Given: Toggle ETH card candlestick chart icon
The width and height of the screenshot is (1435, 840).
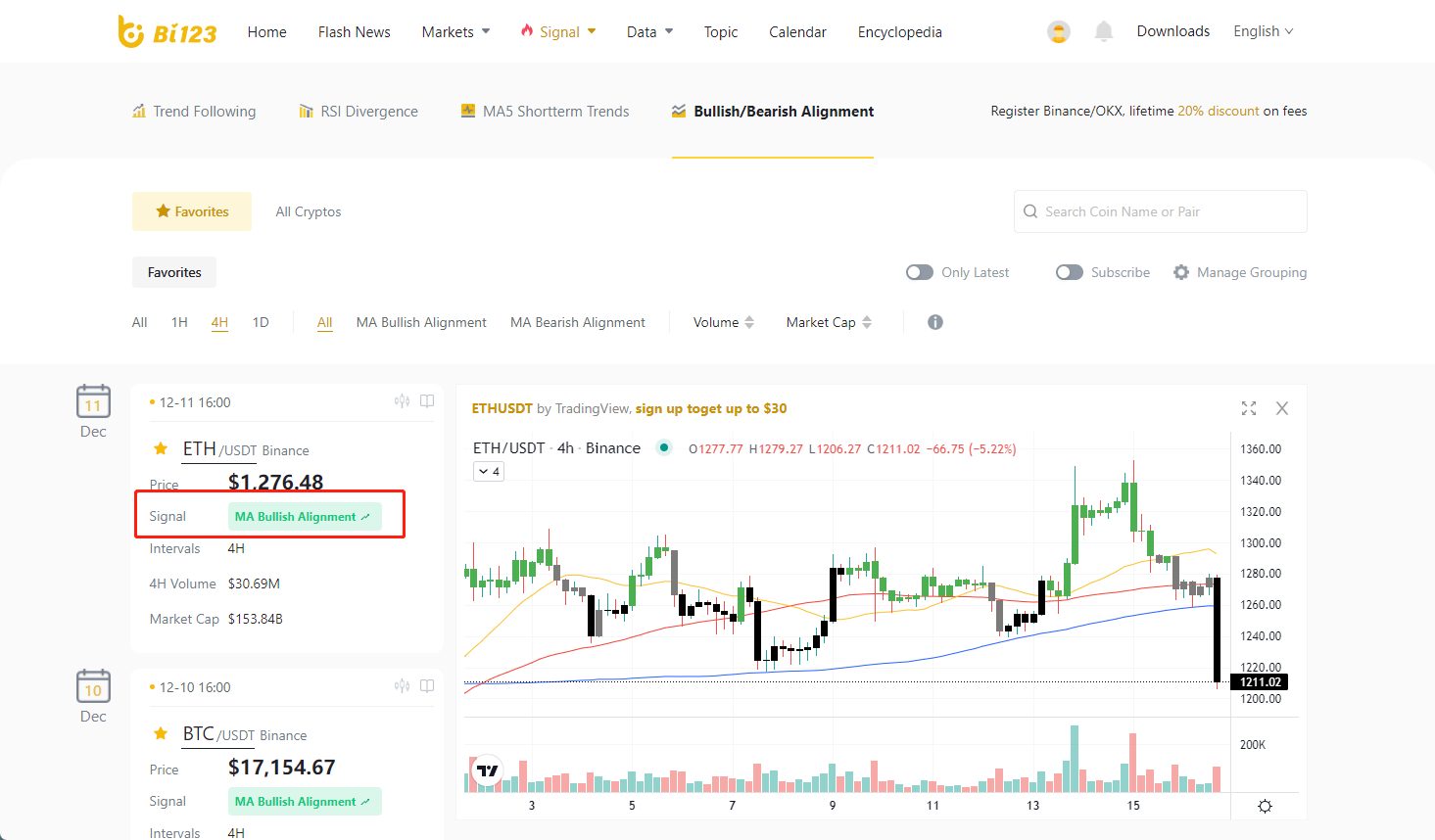Looking at the screenshot, I should (402, 401).
